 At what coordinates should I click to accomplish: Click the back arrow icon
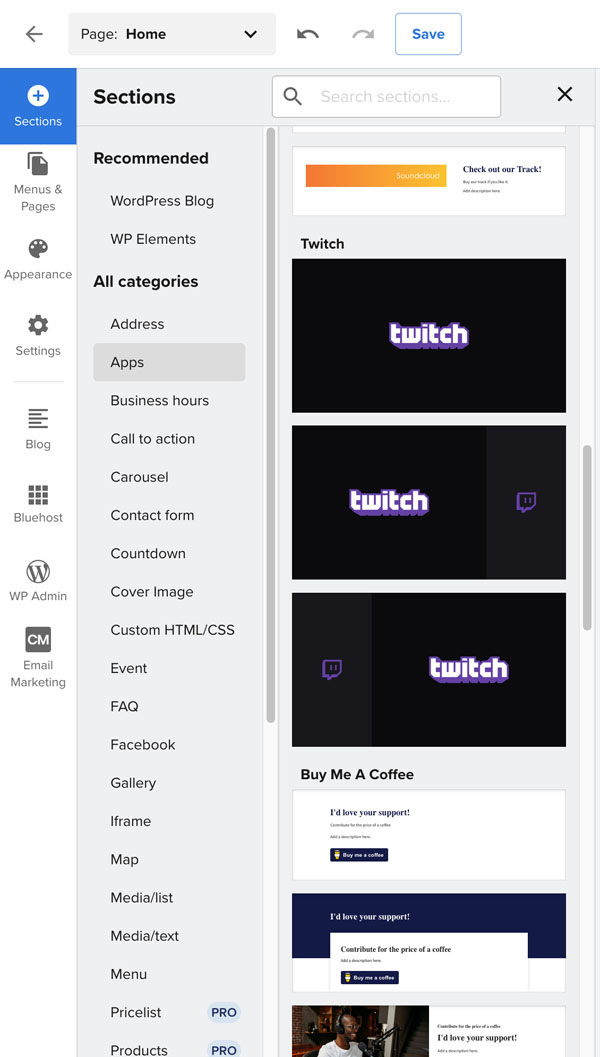34,34
